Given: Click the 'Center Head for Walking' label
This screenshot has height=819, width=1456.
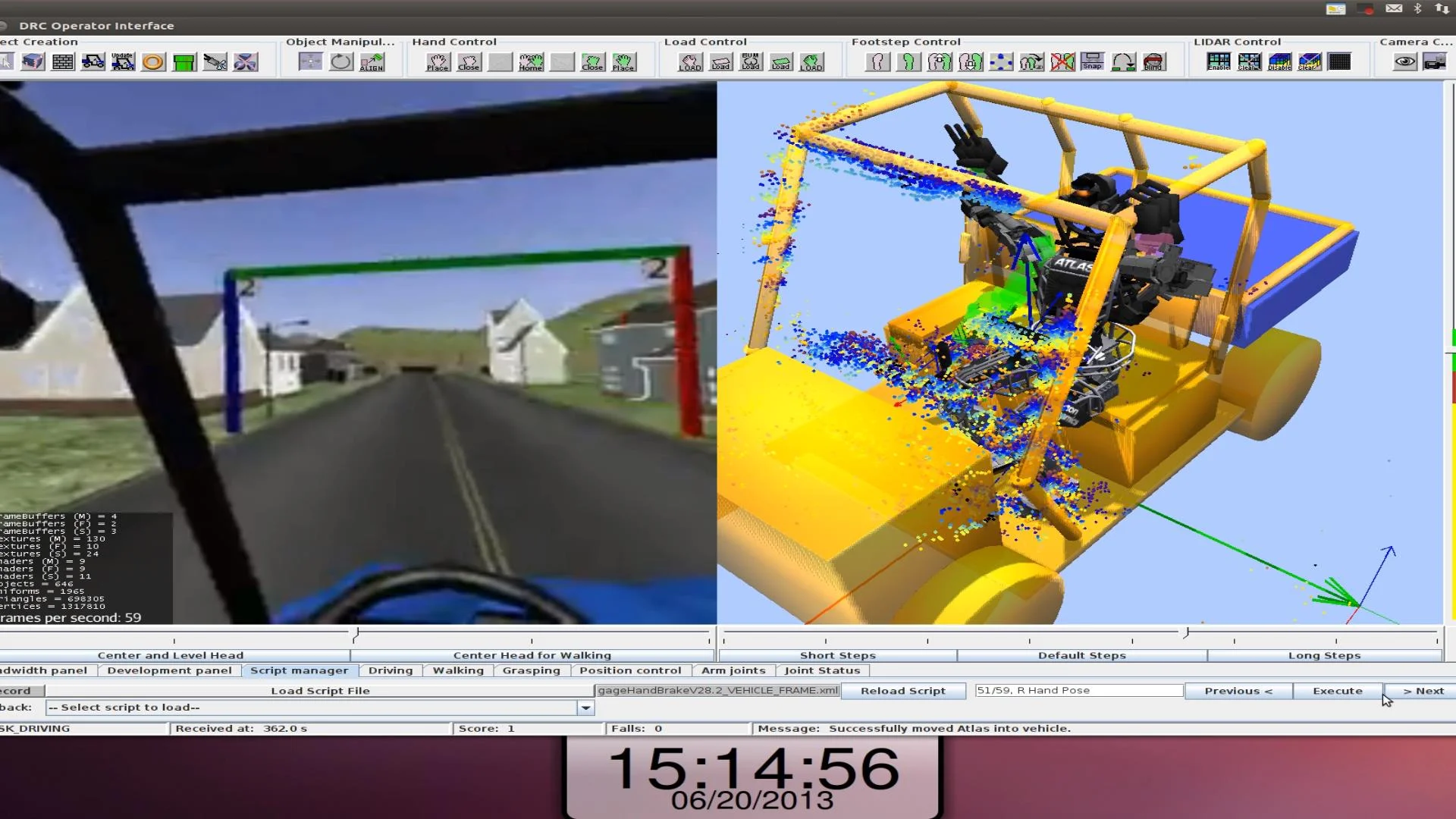Looking at the screenshot, I should (532, 655).
